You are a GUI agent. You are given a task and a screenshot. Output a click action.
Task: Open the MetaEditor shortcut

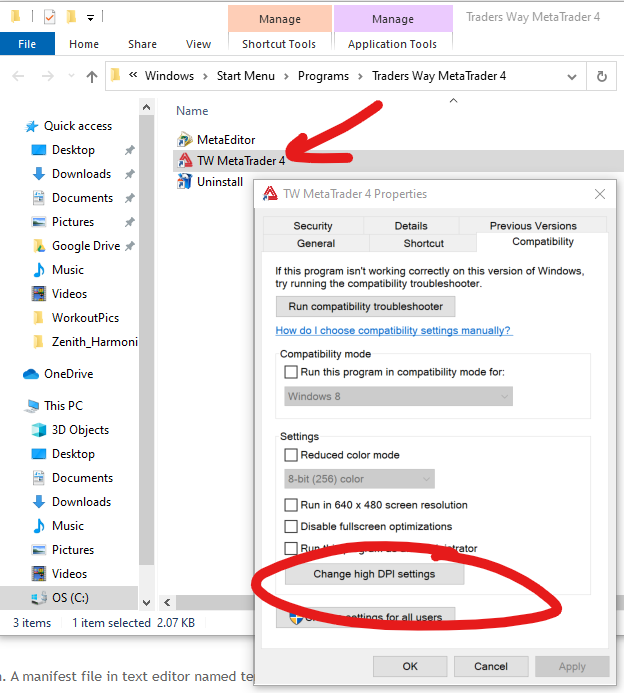pyautogui.click(x=216, y=140)
